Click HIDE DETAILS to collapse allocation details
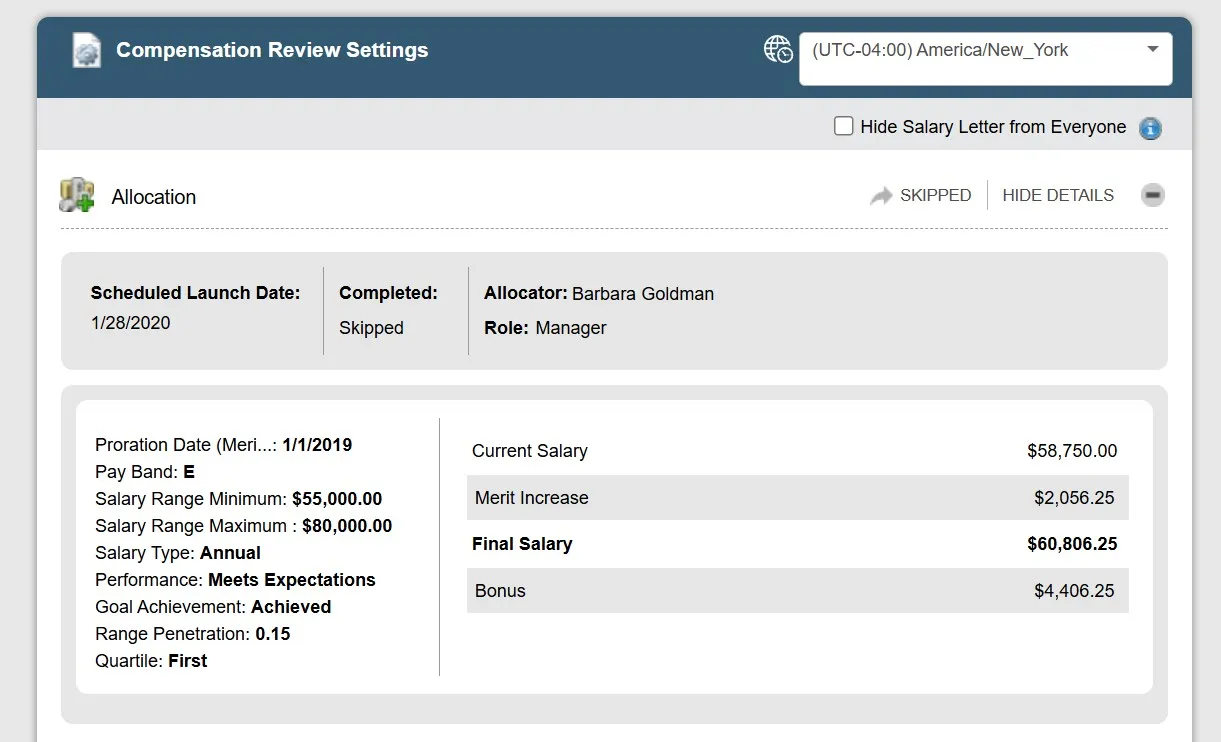The width and height of the screenshot is (1221, 742). (x=1057, y=195)
